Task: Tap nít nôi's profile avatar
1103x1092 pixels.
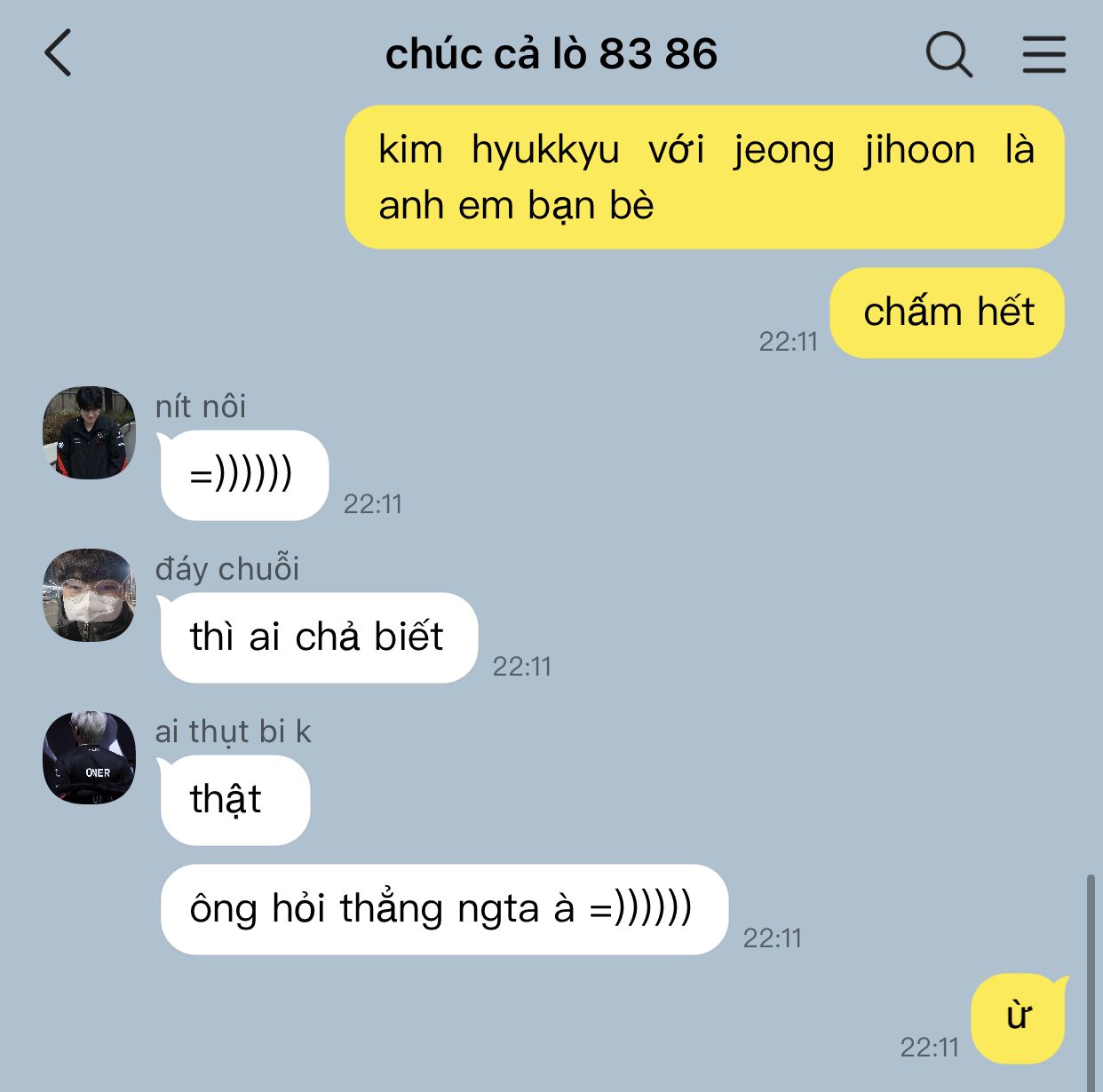Action: (x=89, y=433)
